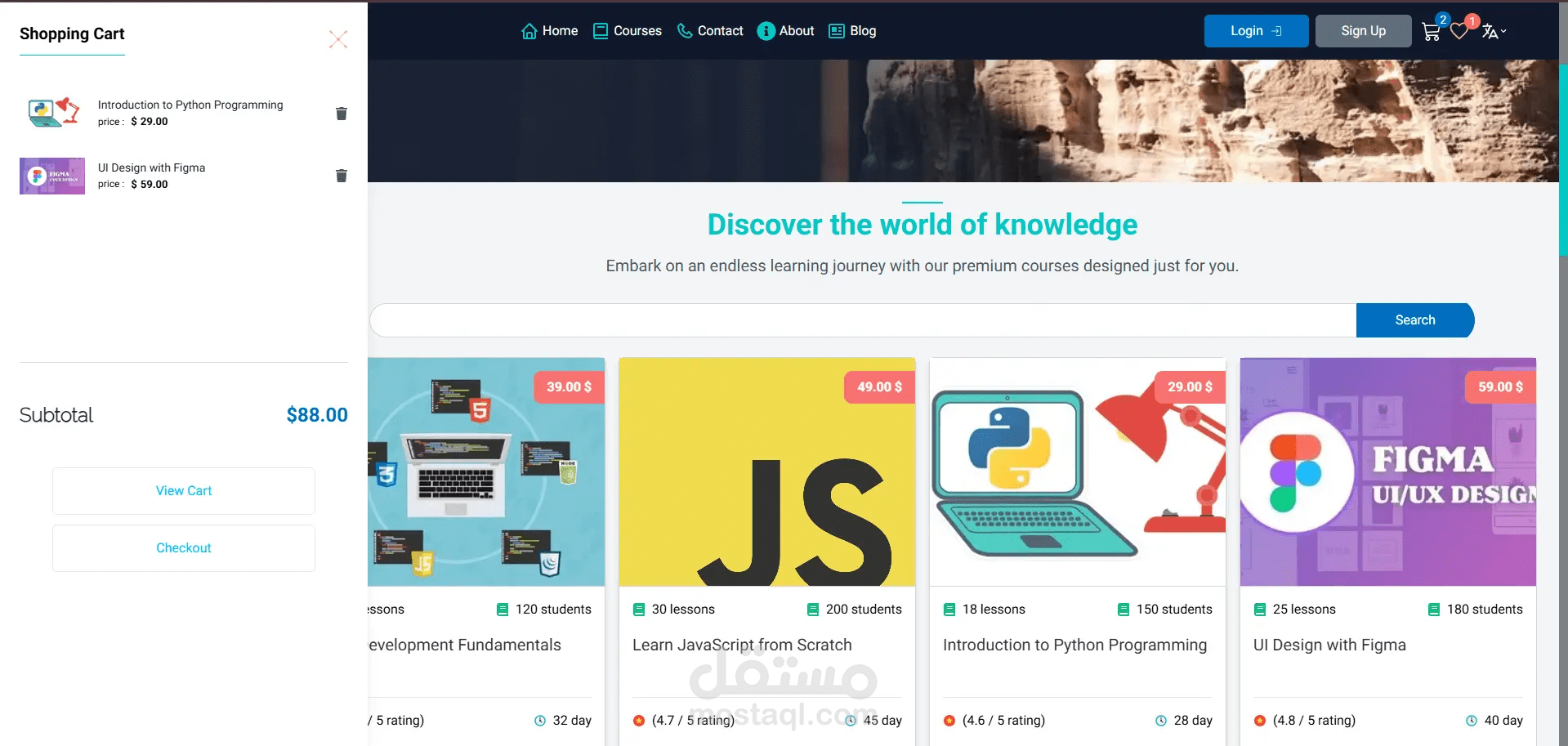Click the clock icon beside 28 day
This screenshot has height=746, width=1568.
[1161, 721]
